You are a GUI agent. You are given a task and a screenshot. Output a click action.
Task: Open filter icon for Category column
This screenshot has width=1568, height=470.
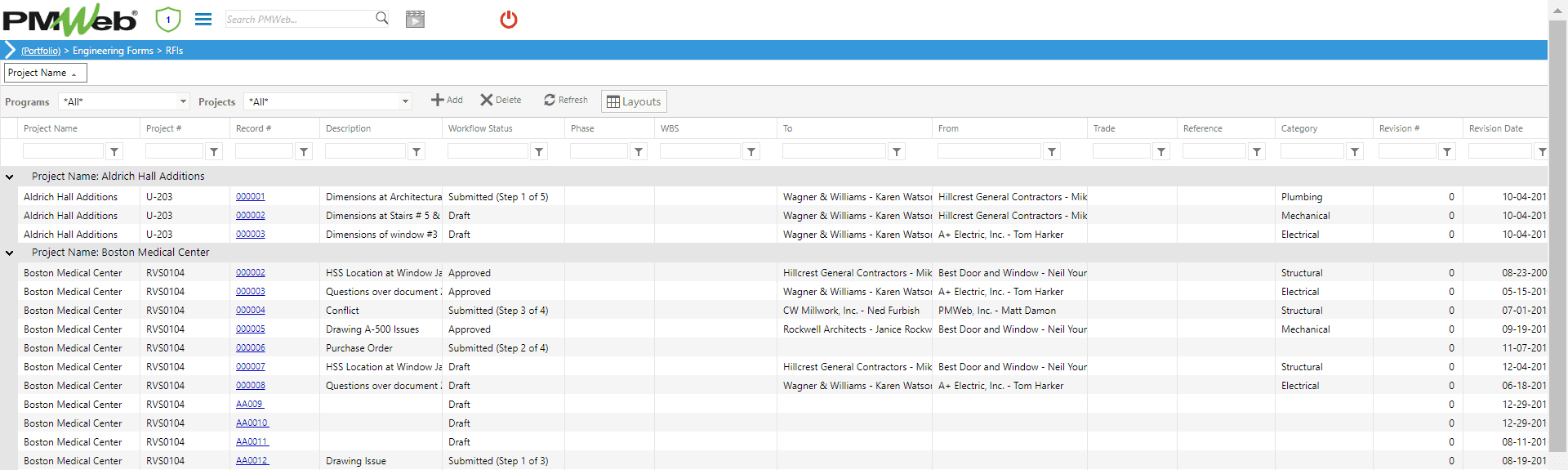tap(1355, 151)
